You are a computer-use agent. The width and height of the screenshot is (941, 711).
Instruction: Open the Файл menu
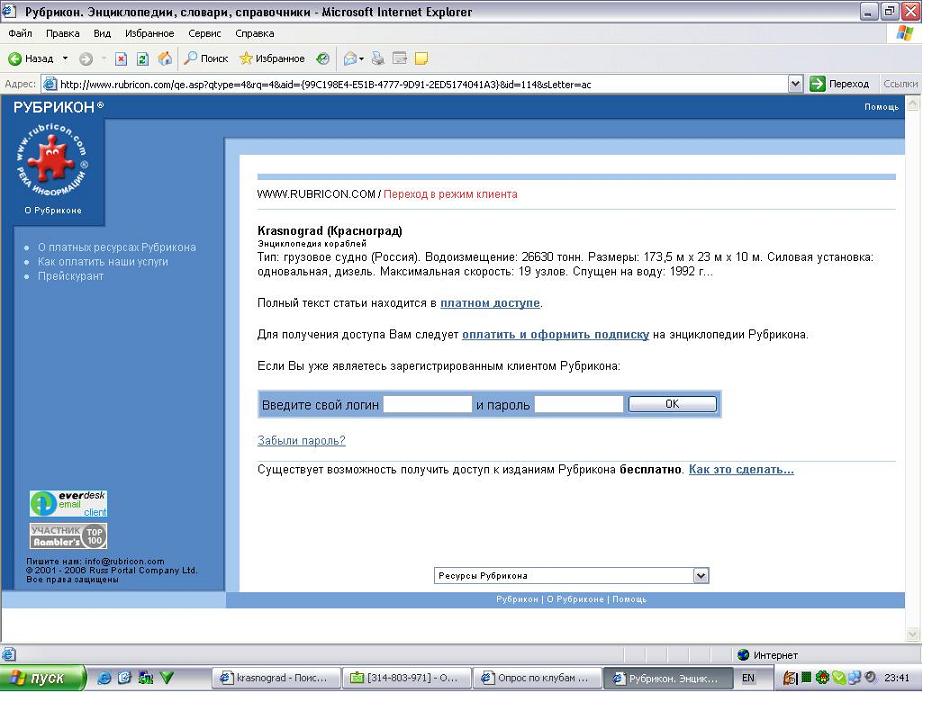pos(20,34)
